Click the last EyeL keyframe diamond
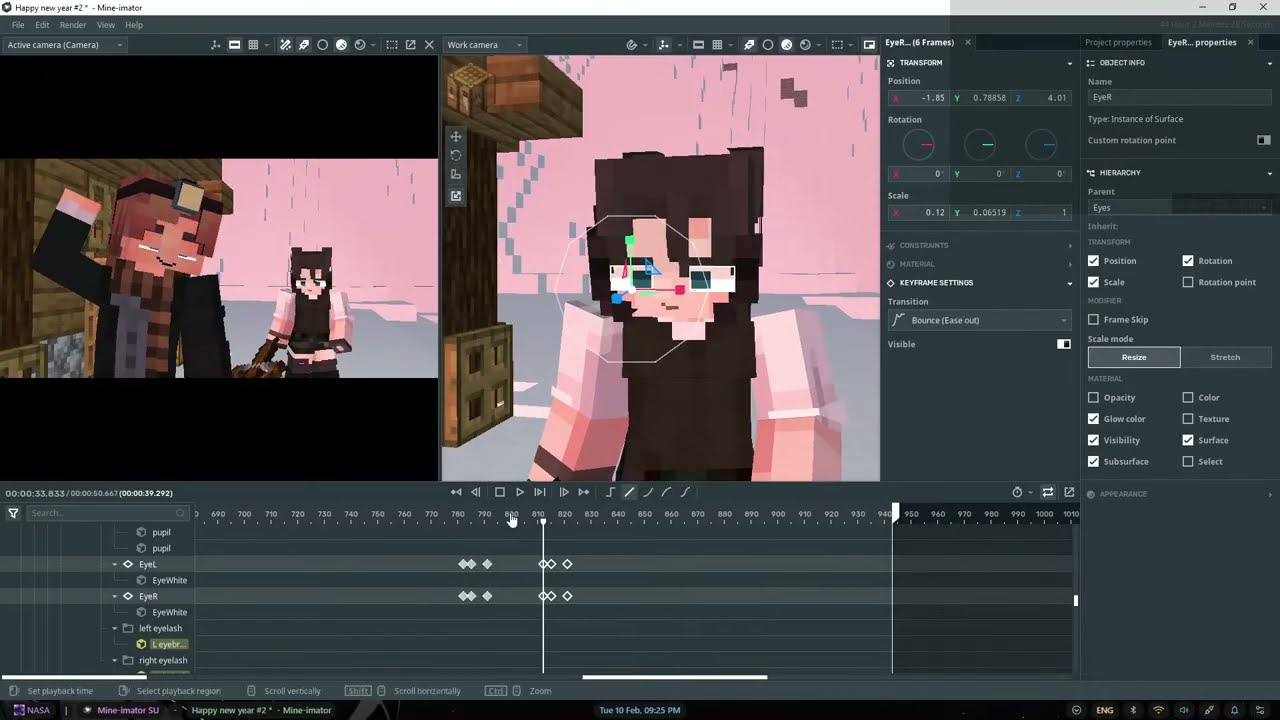Image resolution: width=1280 pixels, height=720 pixels. coord(567,564)
